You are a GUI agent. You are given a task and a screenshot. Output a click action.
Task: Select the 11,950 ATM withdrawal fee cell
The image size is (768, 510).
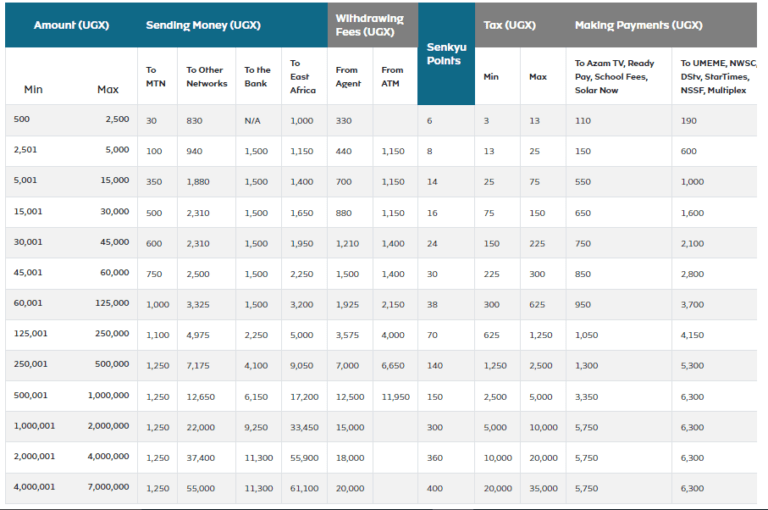(x=395, y=396)
